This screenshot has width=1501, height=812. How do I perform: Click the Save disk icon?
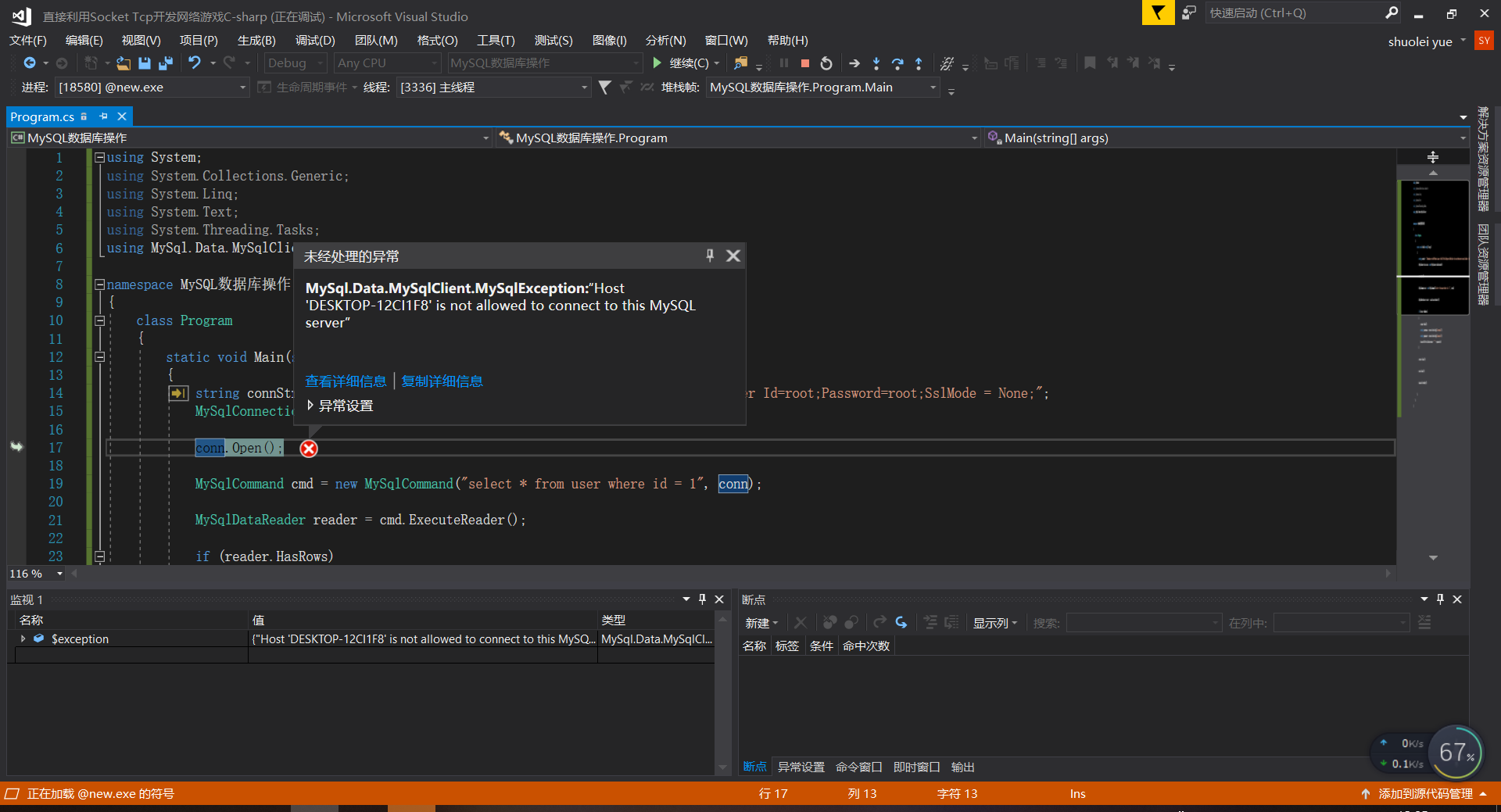pyautogui.click(x=145, y=63)
